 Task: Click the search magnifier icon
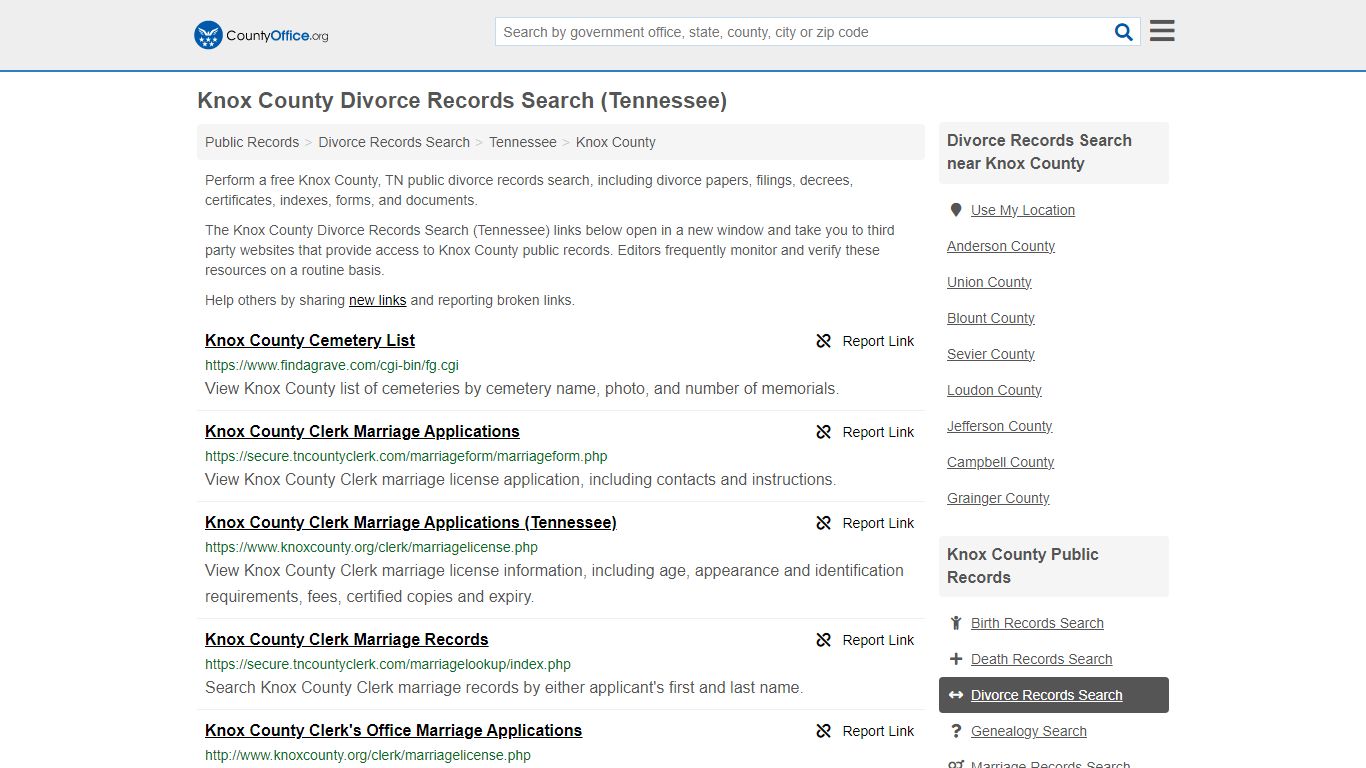point(1124,32)
